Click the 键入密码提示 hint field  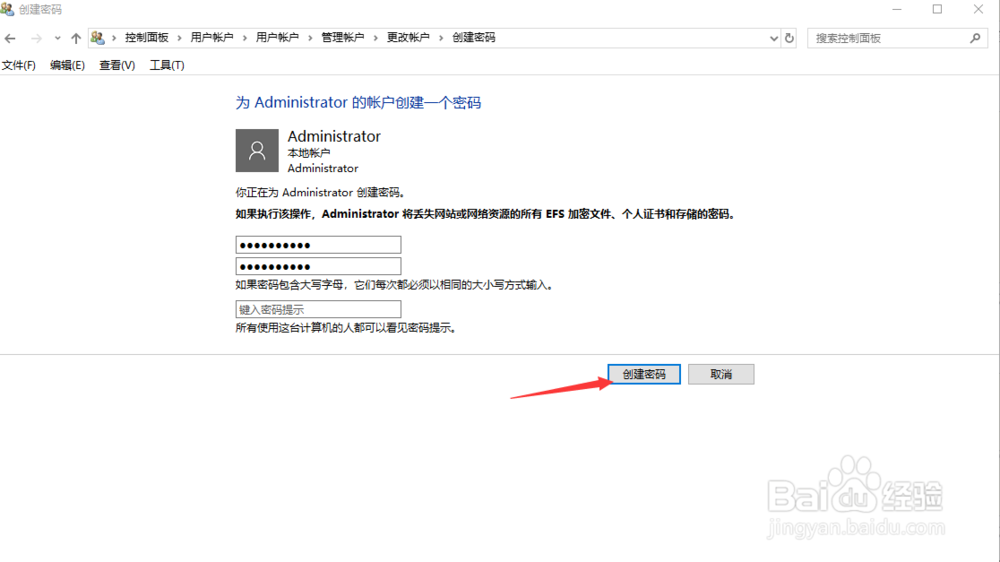click(318, 309)
